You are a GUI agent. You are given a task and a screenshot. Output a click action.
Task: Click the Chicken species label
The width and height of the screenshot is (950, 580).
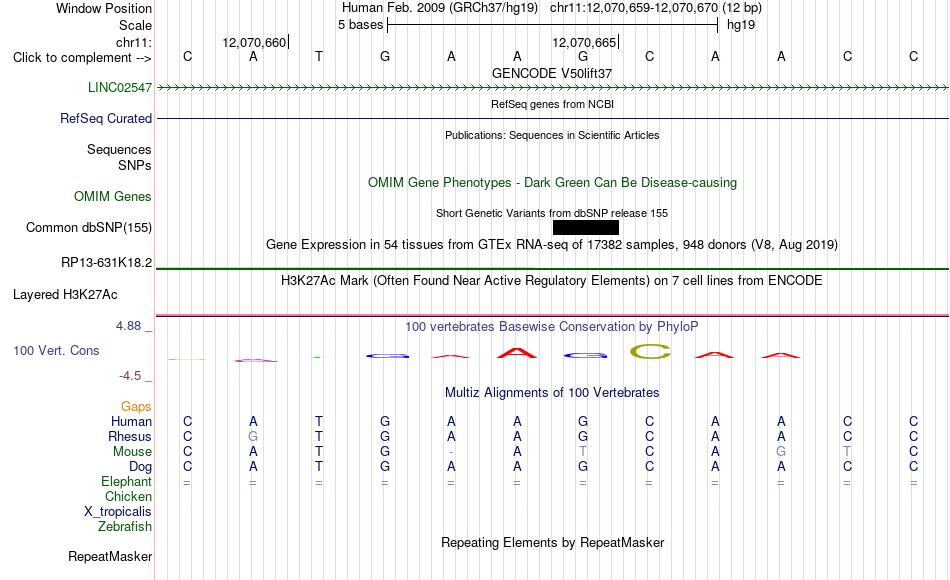click(x=128, y=497)
